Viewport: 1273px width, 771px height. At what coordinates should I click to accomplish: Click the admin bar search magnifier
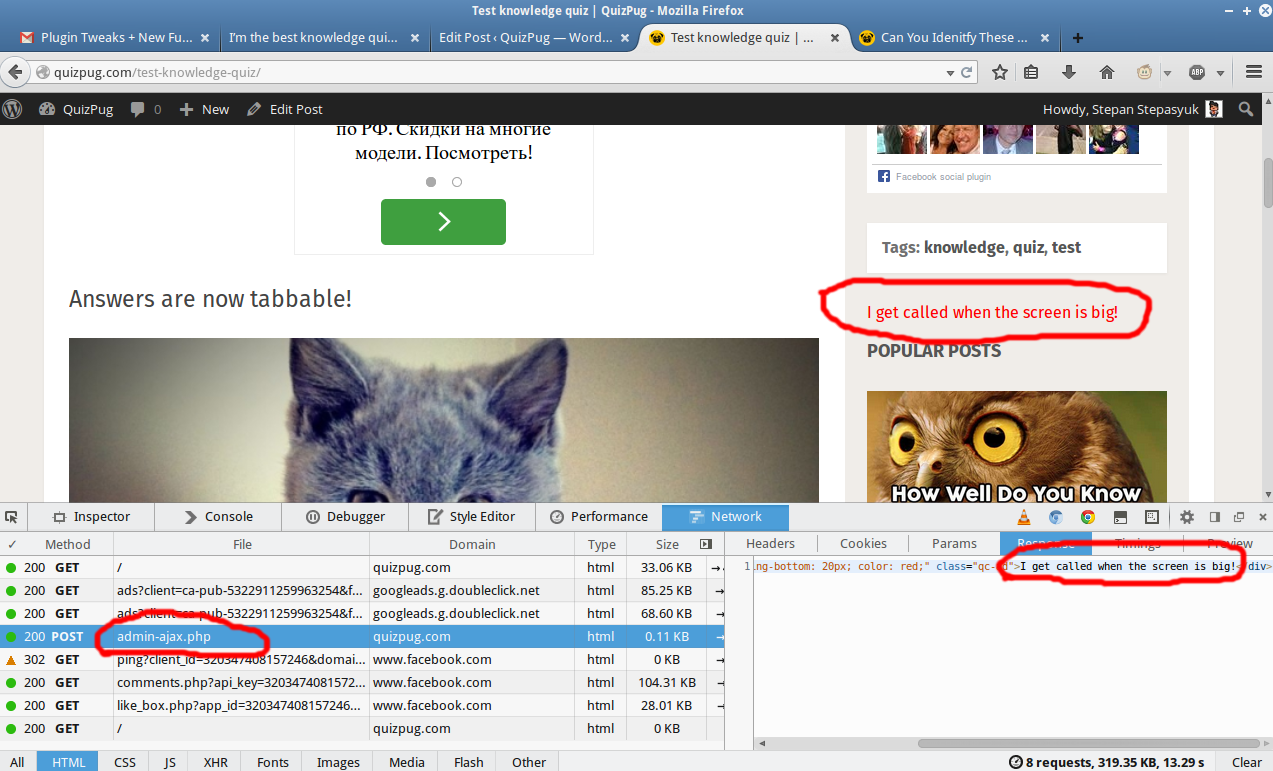[1246, 109]
